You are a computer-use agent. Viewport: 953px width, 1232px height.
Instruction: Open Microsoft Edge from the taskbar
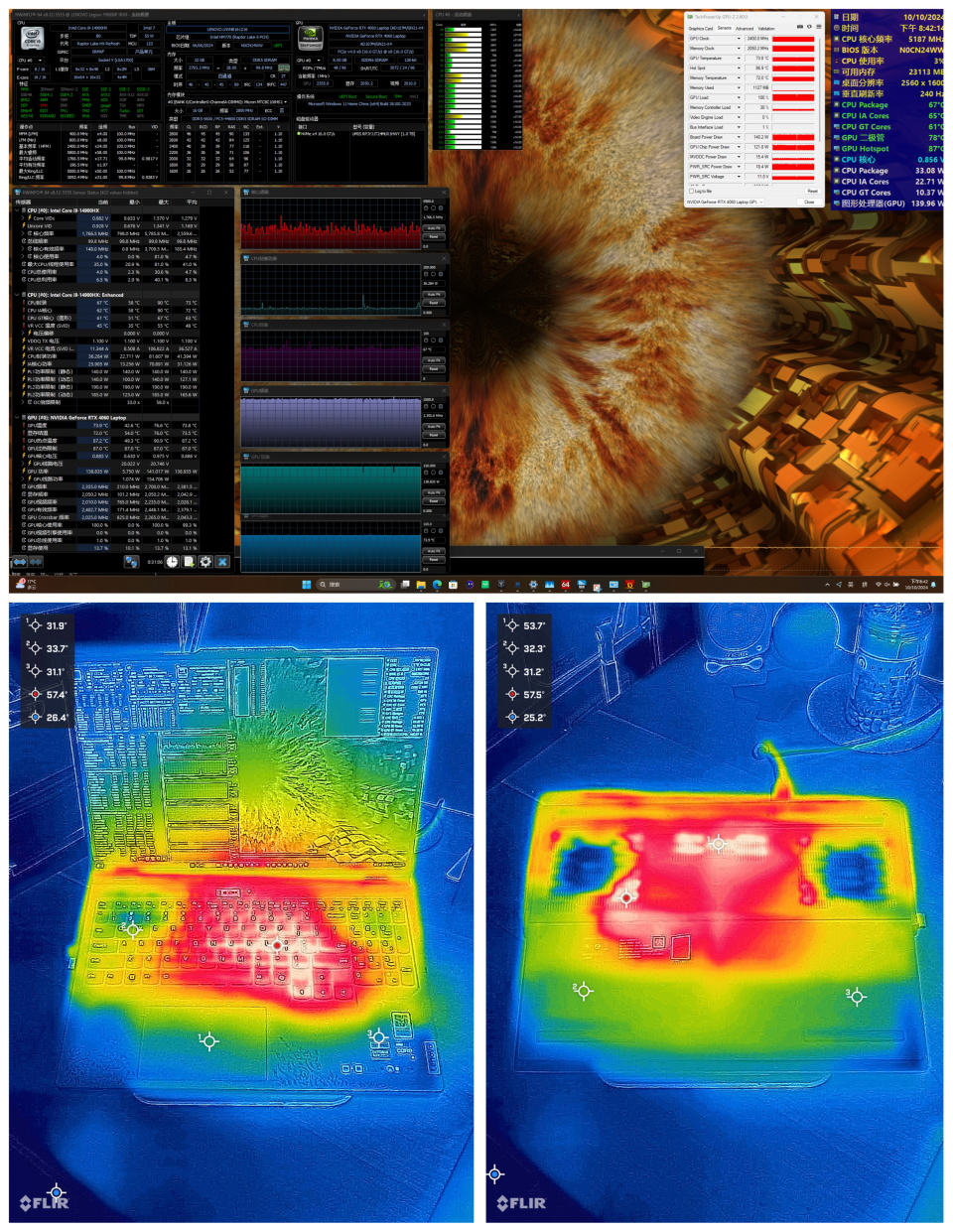(437, 585)
